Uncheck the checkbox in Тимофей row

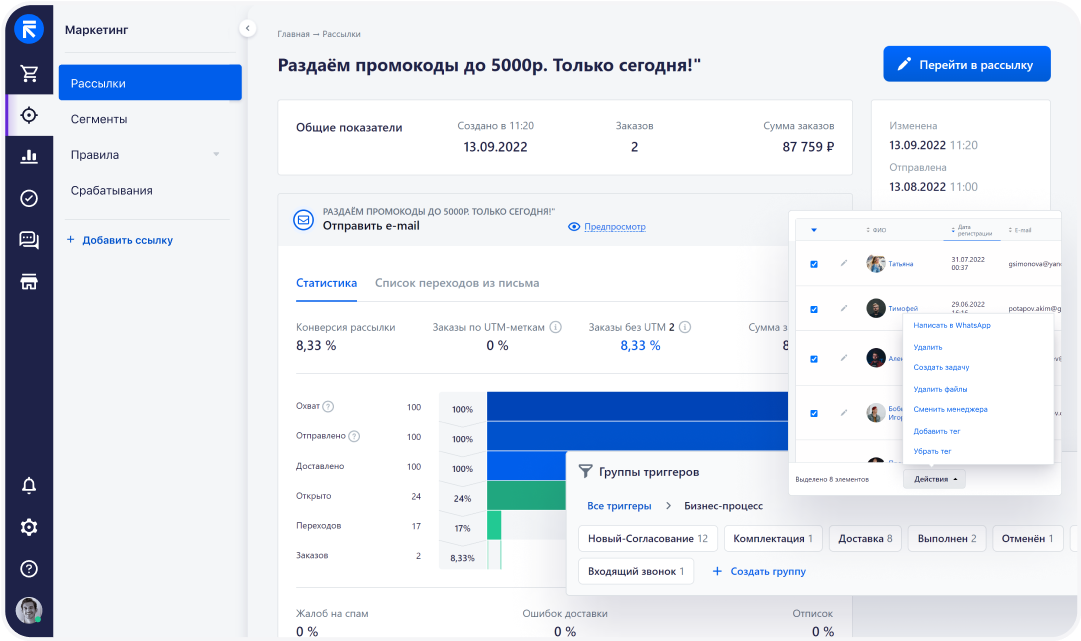814,309
